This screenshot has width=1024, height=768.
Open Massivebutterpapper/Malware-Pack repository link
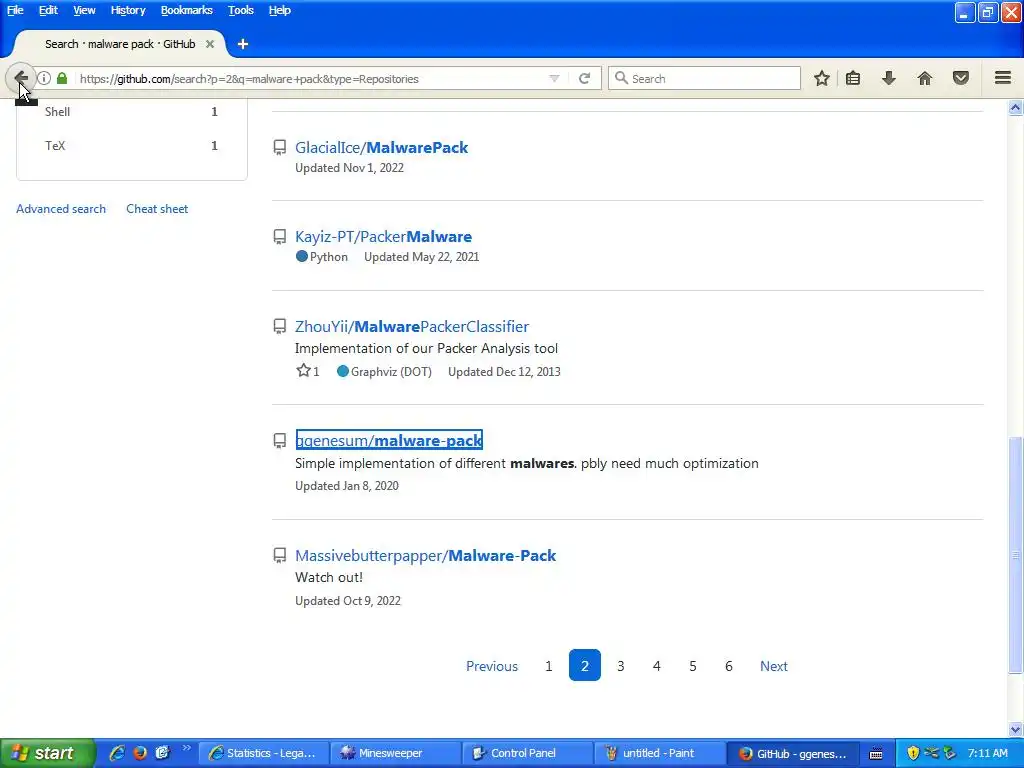click(426, 556)
